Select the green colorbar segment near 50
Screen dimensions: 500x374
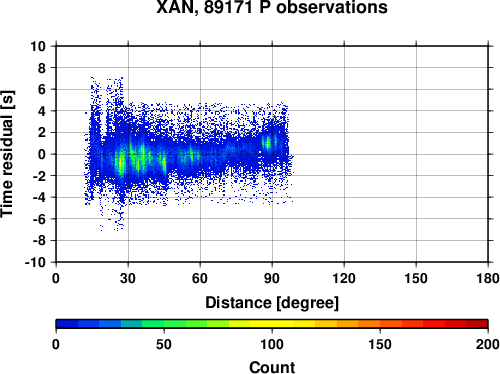click(x=164, y=324)
